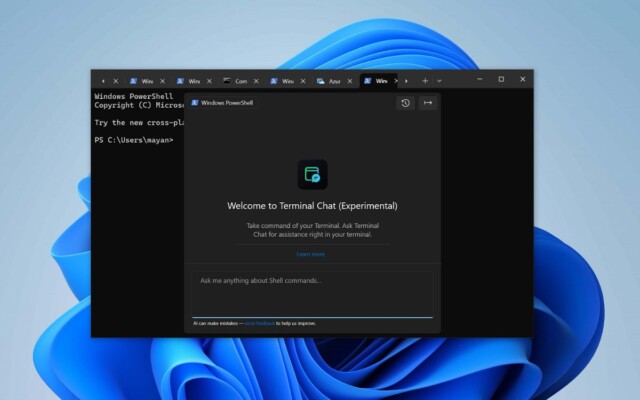Click the 'Windows PowerShell' label in the chat pane

pos(227,103)
